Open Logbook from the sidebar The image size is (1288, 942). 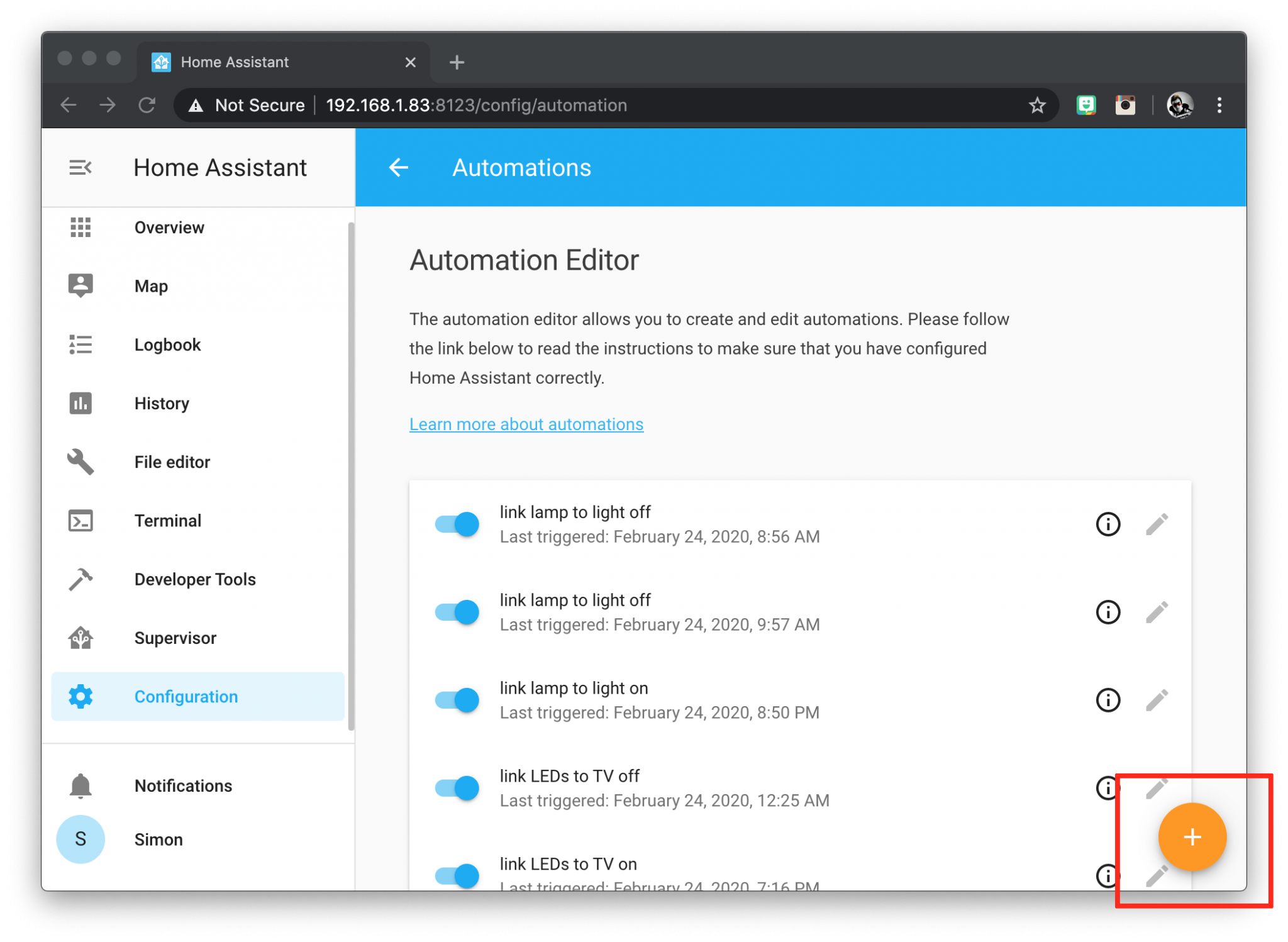pyautogui.click(x=167, y=345)
